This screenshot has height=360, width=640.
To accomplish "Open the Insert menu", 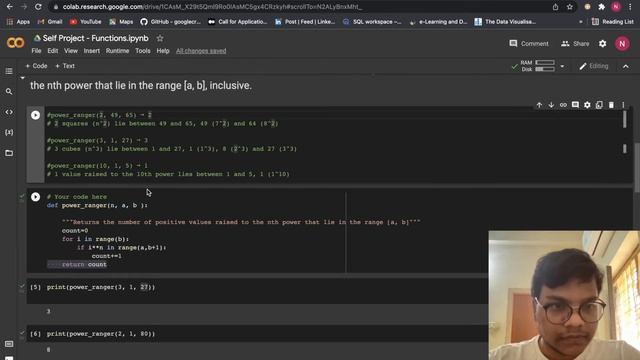I will click(91, 51).
